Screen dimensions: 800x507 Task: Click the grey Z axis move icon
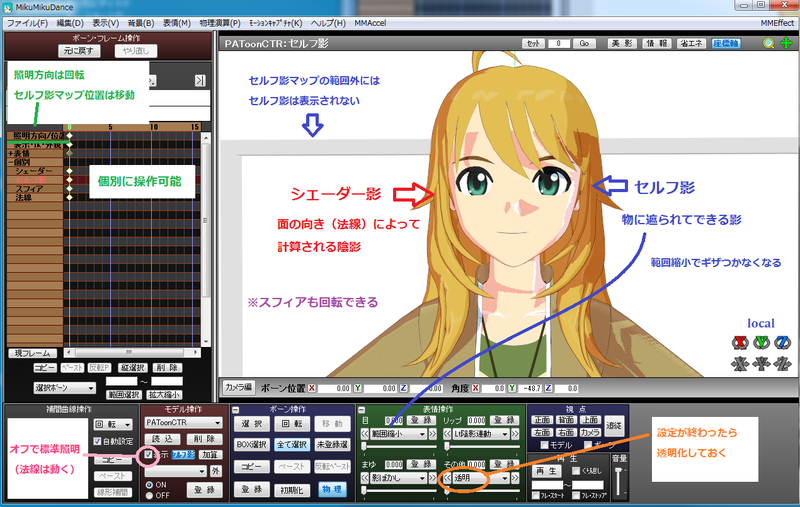(x=783, y=363)
